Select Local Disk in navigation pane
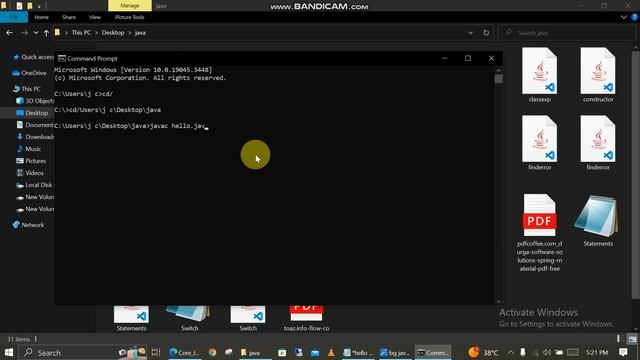Image resolution: width=640 pixels, height=360 pixels. (x=34, y=185)
